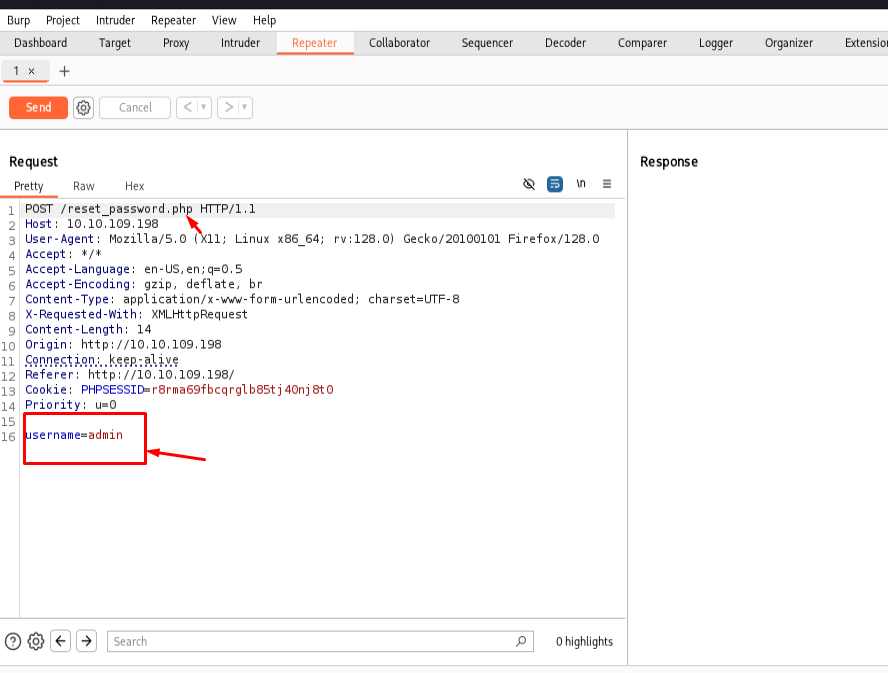The height and width of the screenshot is (673, 888).
Task: Click the Content-Type header line
Action: point(242,299)
